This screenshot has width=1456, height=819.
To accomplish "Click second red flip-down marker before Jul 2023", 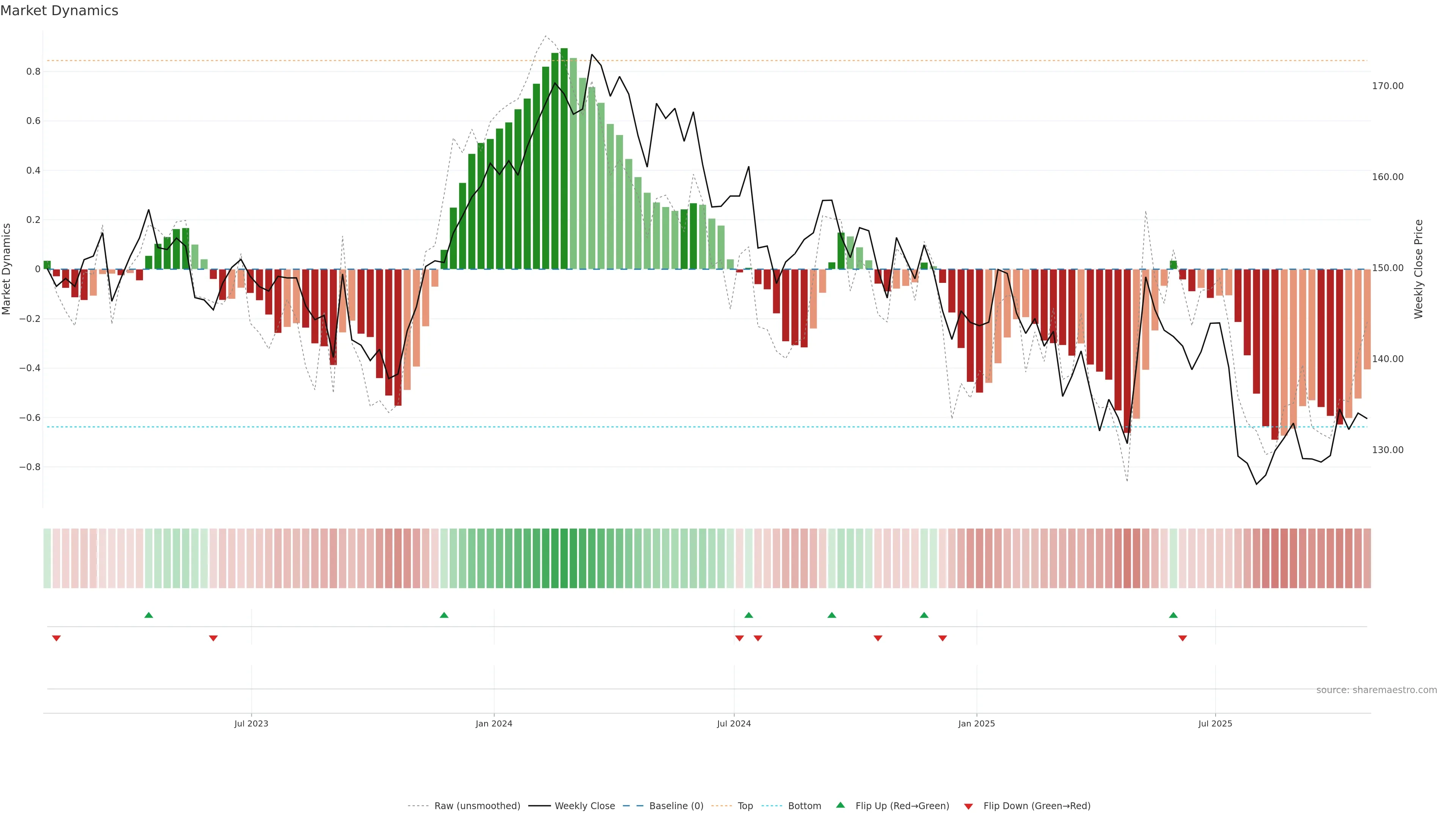I will [213, 638].
